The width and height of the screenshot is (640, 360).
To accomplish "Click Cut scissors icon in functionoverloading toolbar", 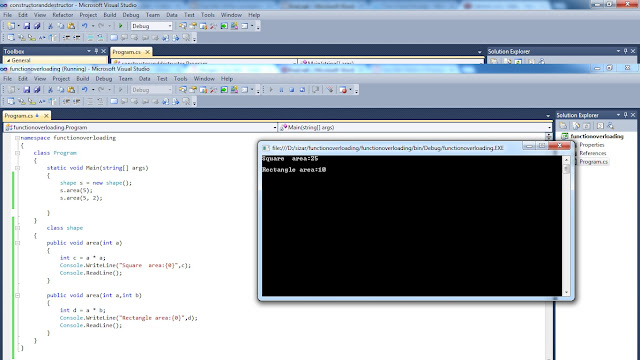I will (x=50, y=90).
